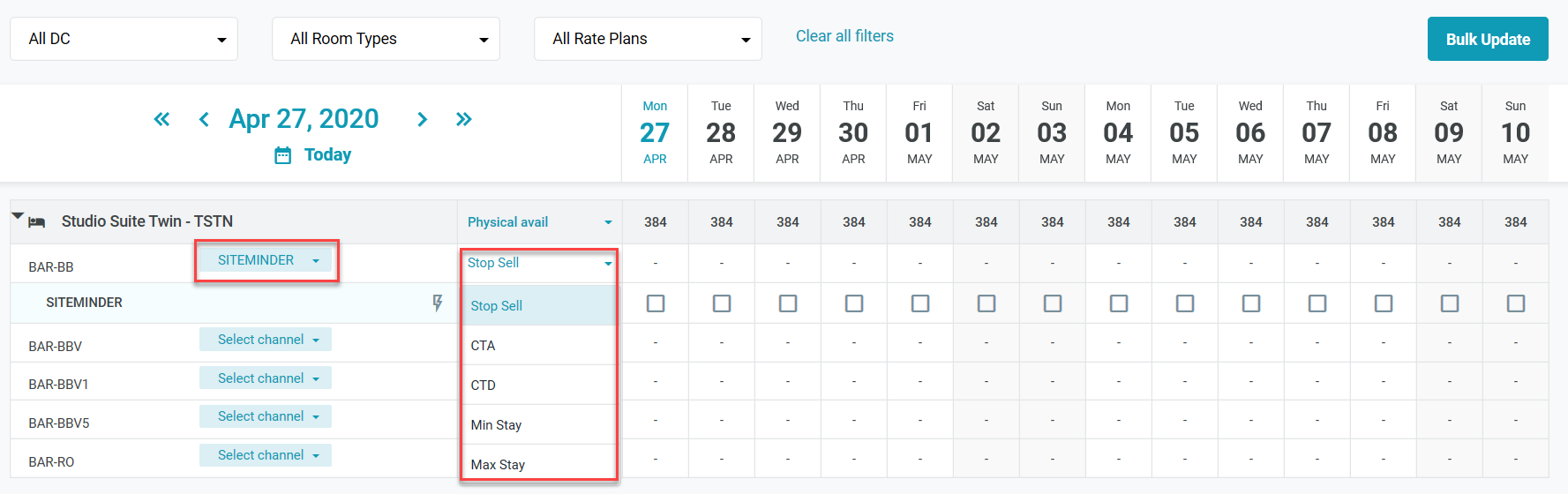
Task: Open the All Room Types dropdown
Action: tap(386, 39)
